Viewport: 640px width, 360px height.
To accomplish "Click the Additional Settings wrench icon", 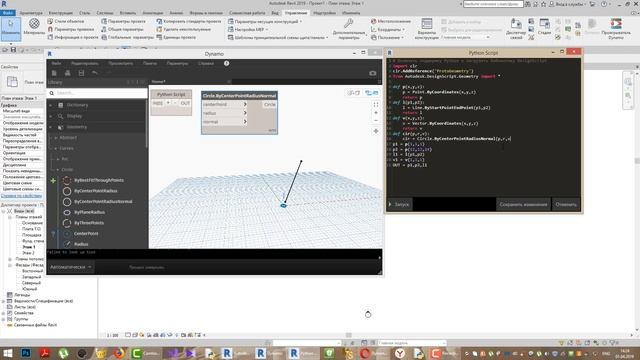I will pos(348,24).
